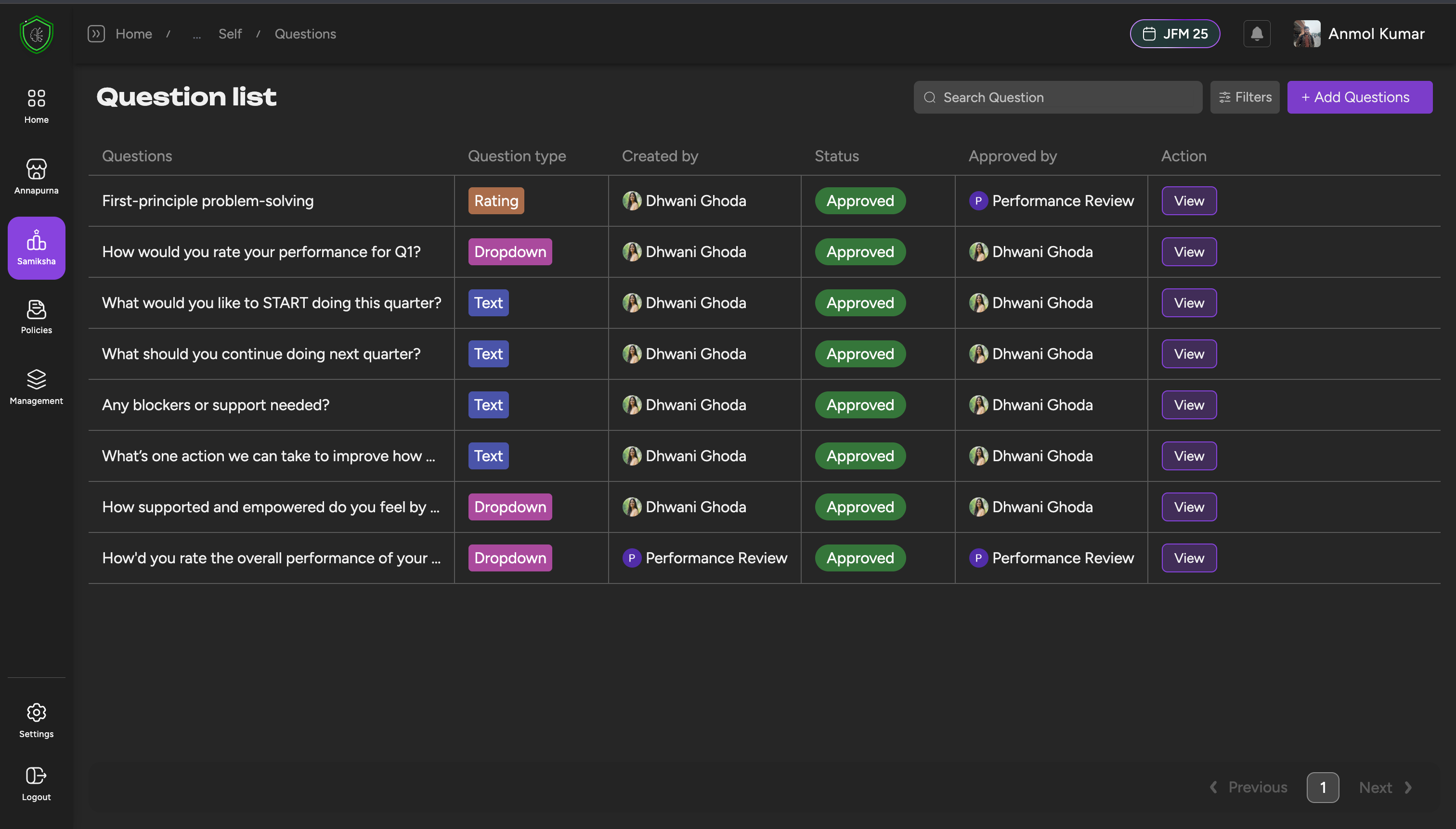
Task: Click the shield logo icon
Action: [37, 35]
